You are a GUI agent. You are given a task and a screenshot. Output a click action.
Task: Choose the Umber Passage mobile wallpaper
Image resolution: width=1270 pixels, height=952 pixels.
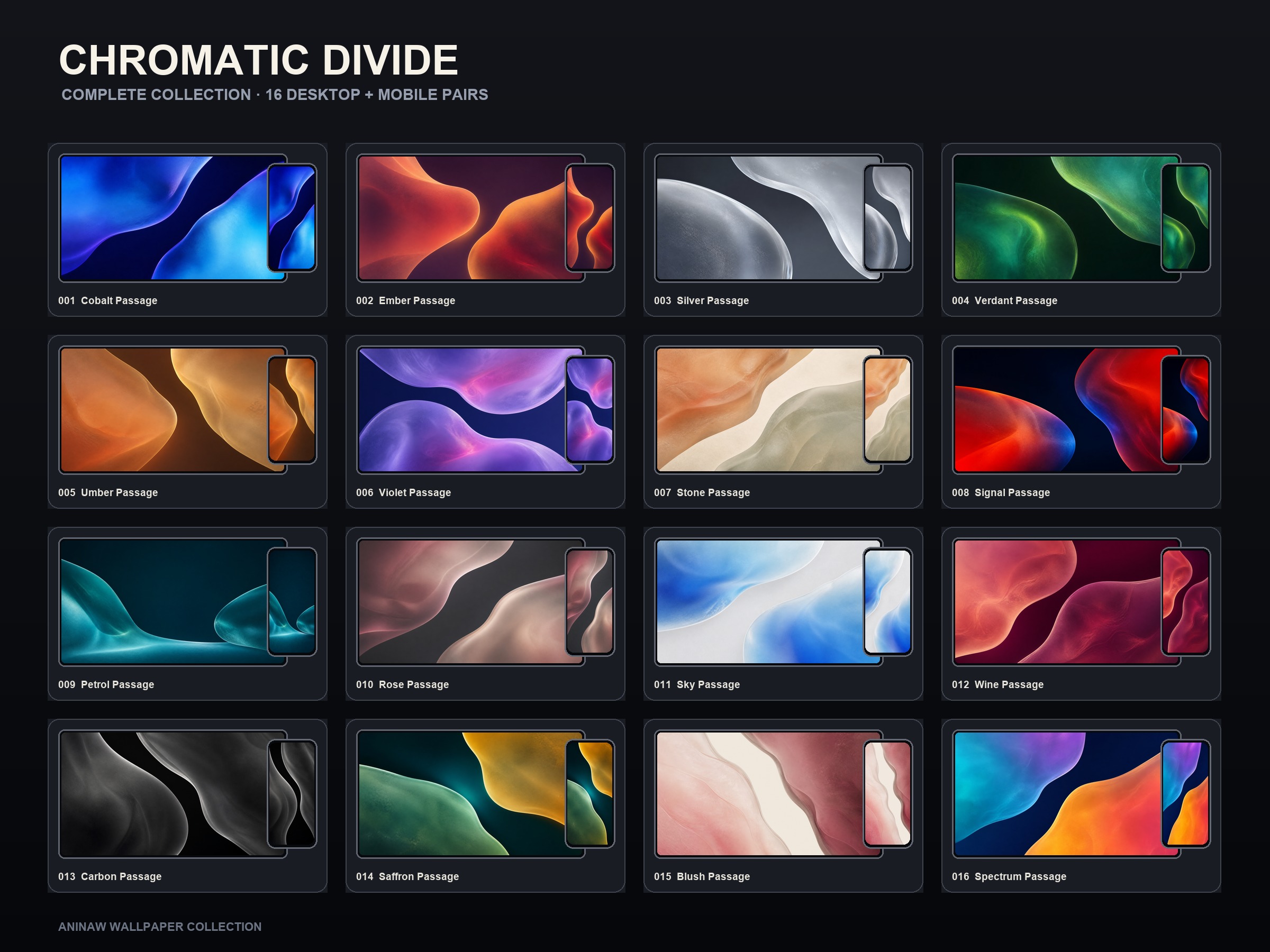(x=292, y=410)
